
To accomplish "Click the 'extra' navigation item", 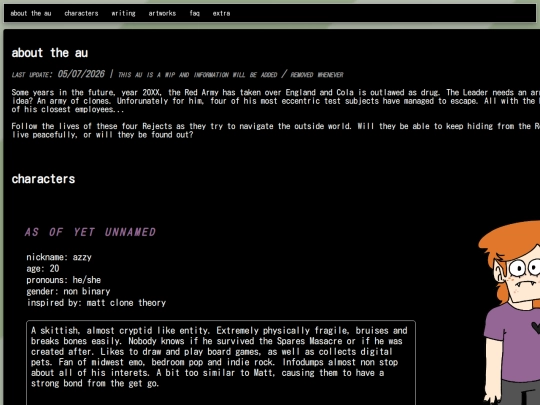I will pos(221,13).
